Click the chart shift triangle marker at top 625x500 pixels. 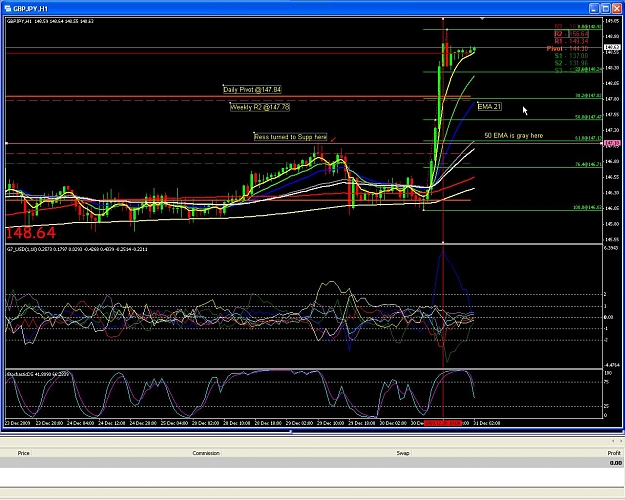(x=482, y=19)
